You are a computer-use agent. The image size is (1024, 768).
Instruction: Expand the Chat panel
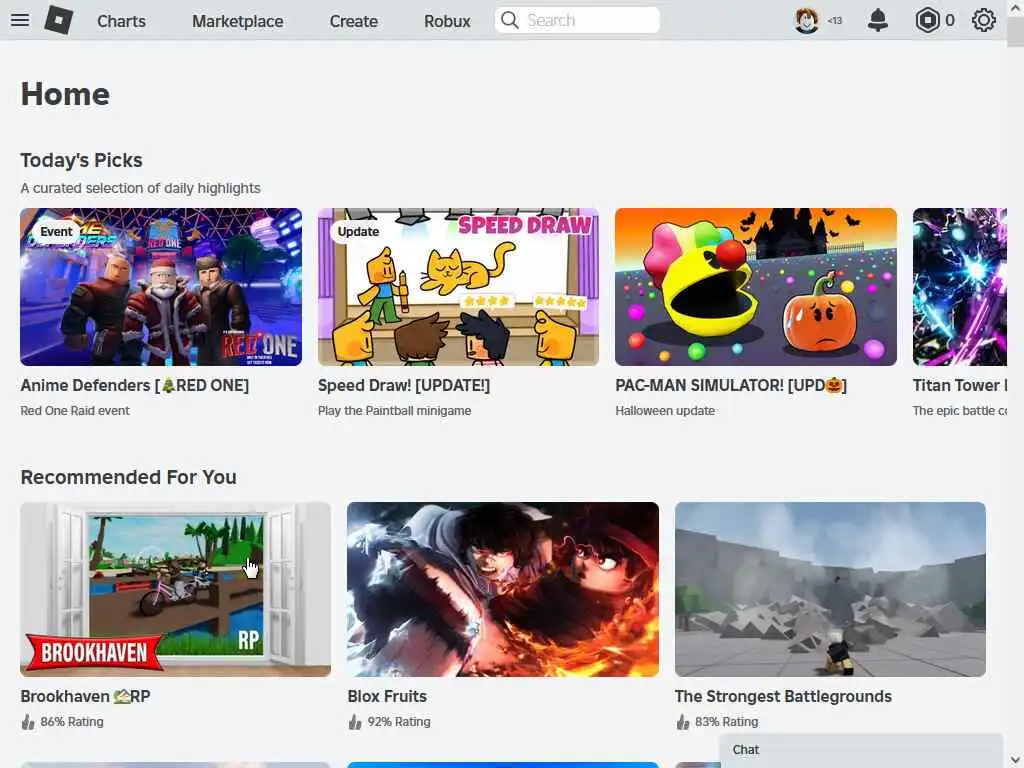[x=861, y=750]
